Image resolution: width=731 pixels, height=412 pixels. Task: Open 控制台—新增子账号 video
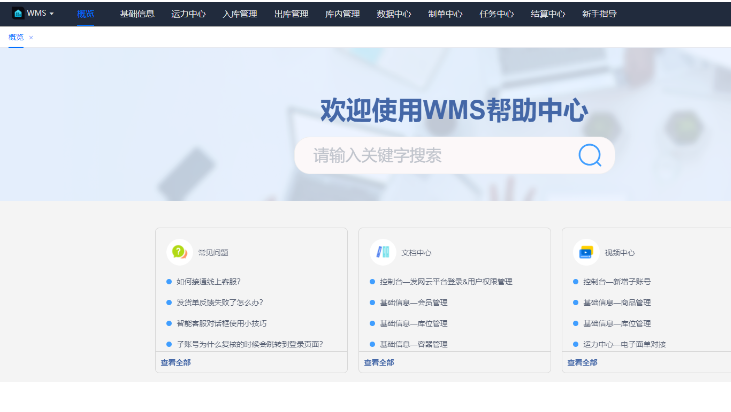617,282
